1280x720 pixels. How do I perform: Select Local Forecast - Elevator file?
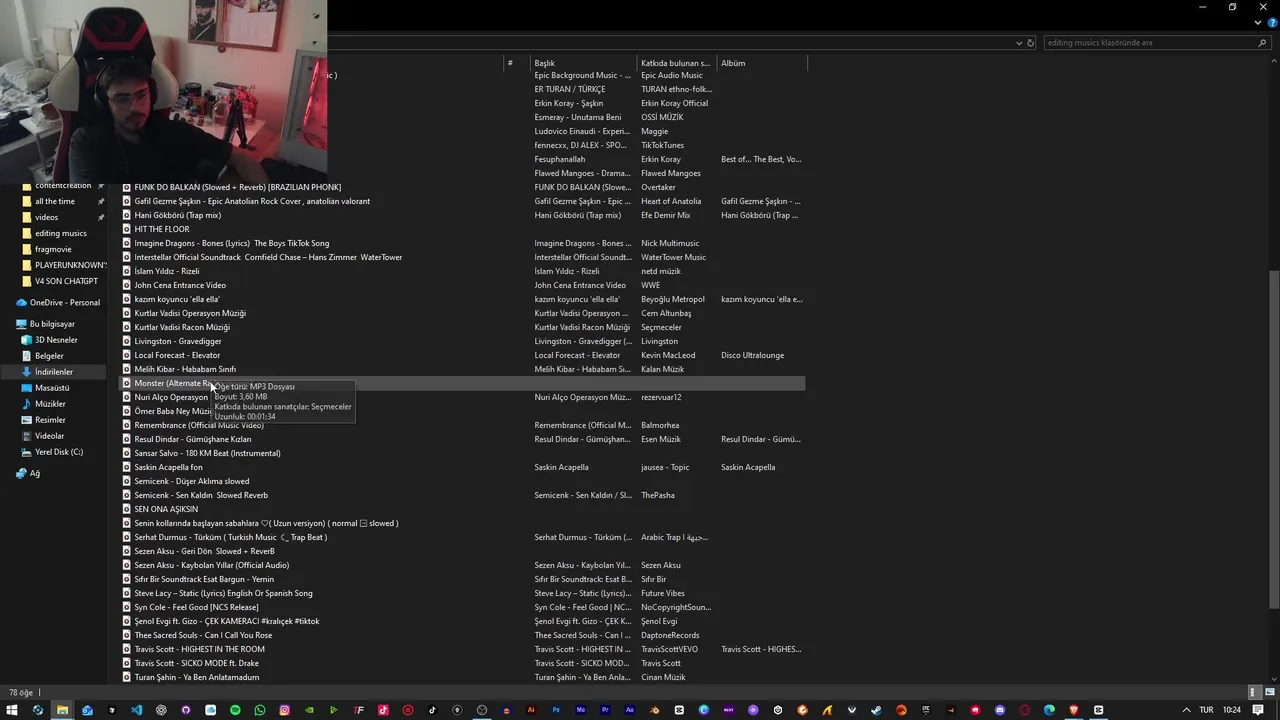[x=177, y=355]
